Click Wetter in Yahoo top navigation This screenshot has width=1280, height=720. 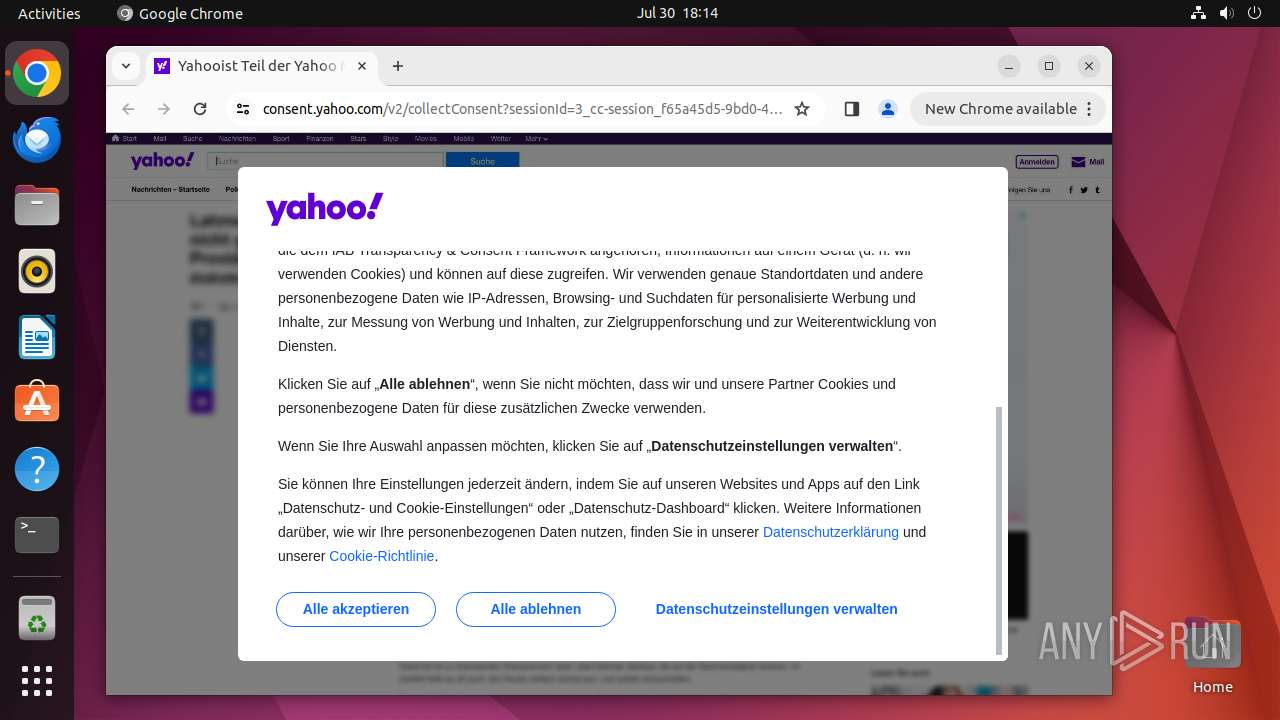coord(501,139)
